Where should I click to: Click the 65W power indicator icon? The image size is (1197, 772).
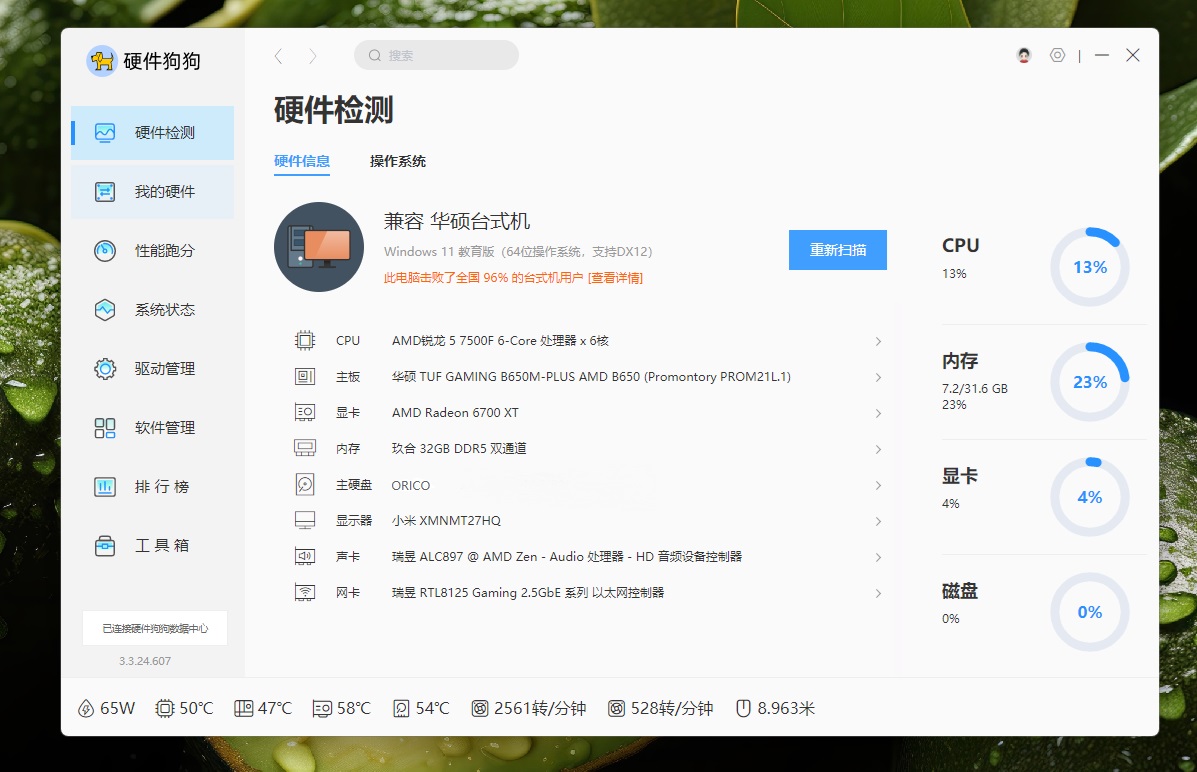pyautogui.click(x=86, y=709)
